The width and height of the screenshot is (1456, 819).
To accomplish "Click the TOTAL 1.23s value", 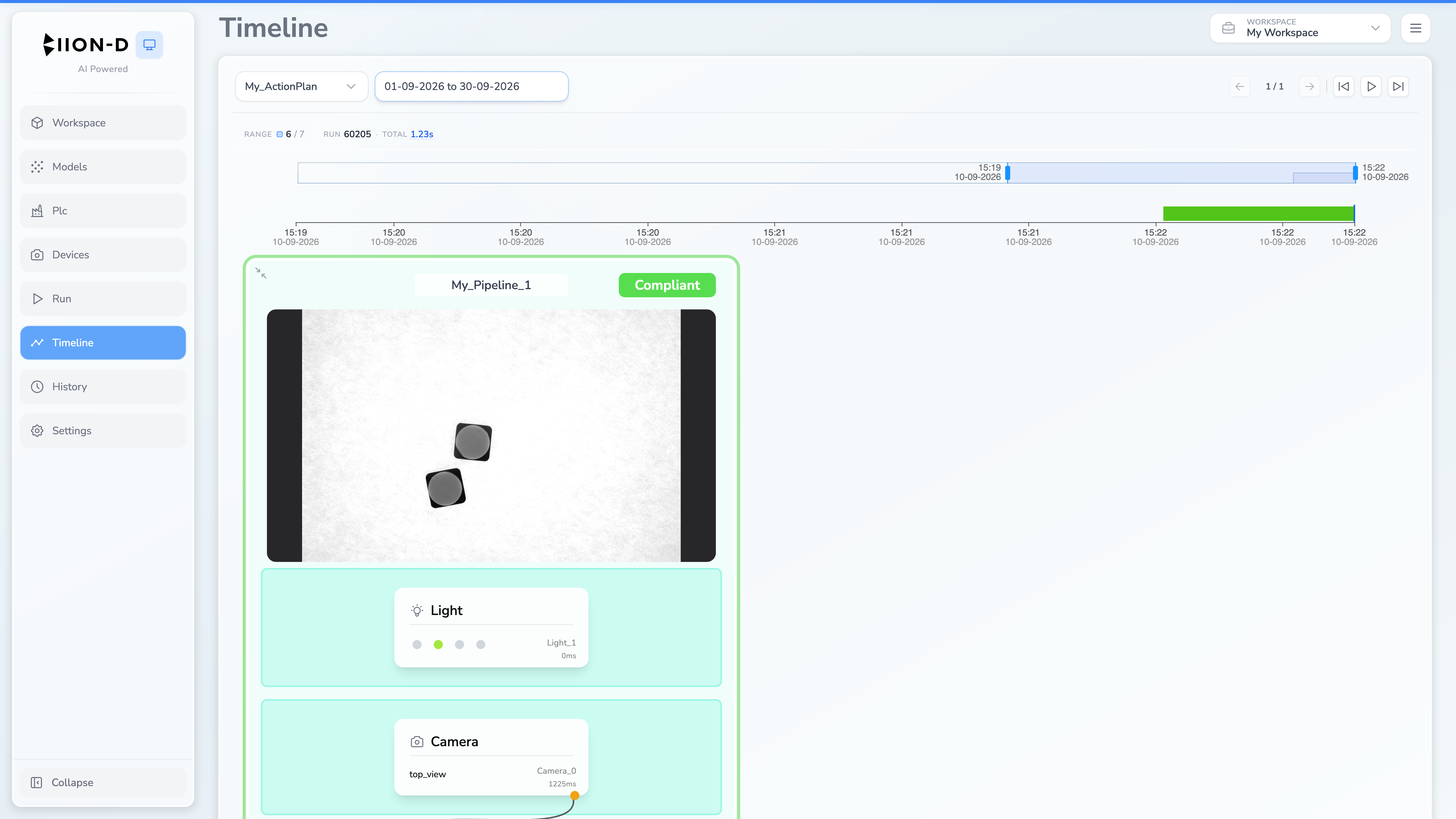I will [422, 134].
